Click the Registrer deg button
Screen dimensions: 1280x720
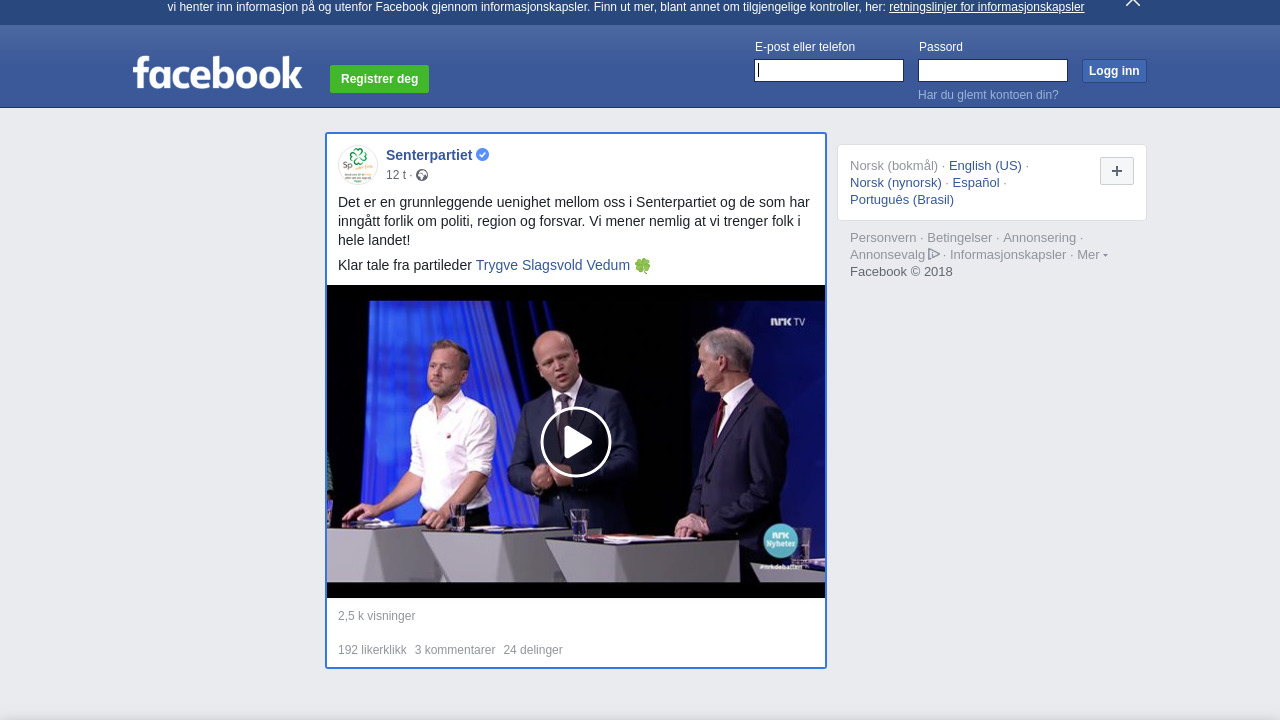(x=380, y=79)
